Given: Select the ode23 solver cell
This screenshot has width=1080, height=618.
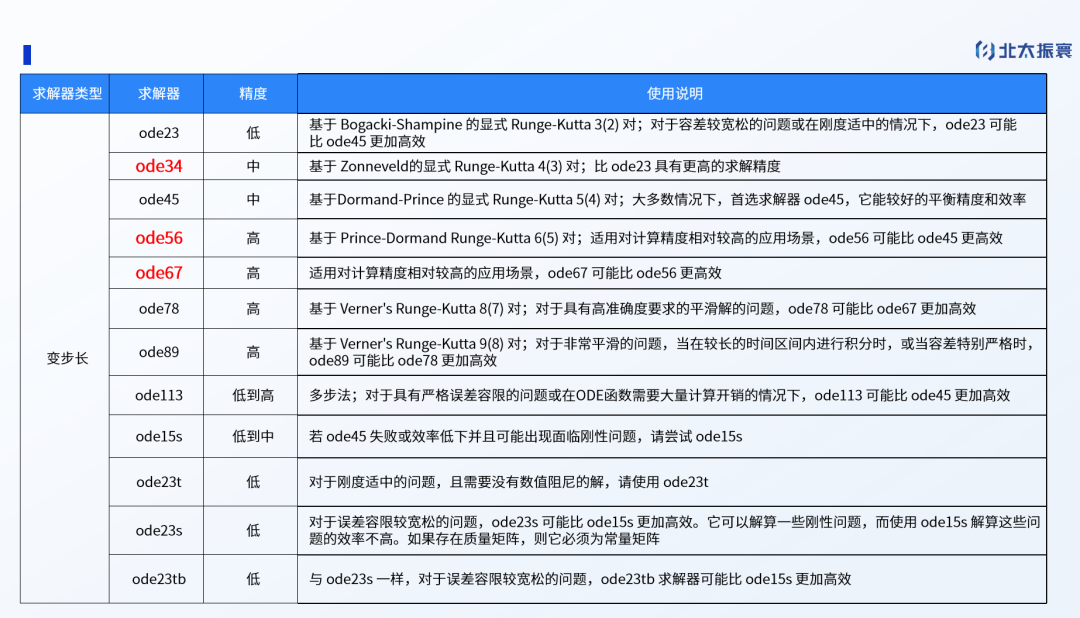Looking at the screenshot, I should pos(159,133).
